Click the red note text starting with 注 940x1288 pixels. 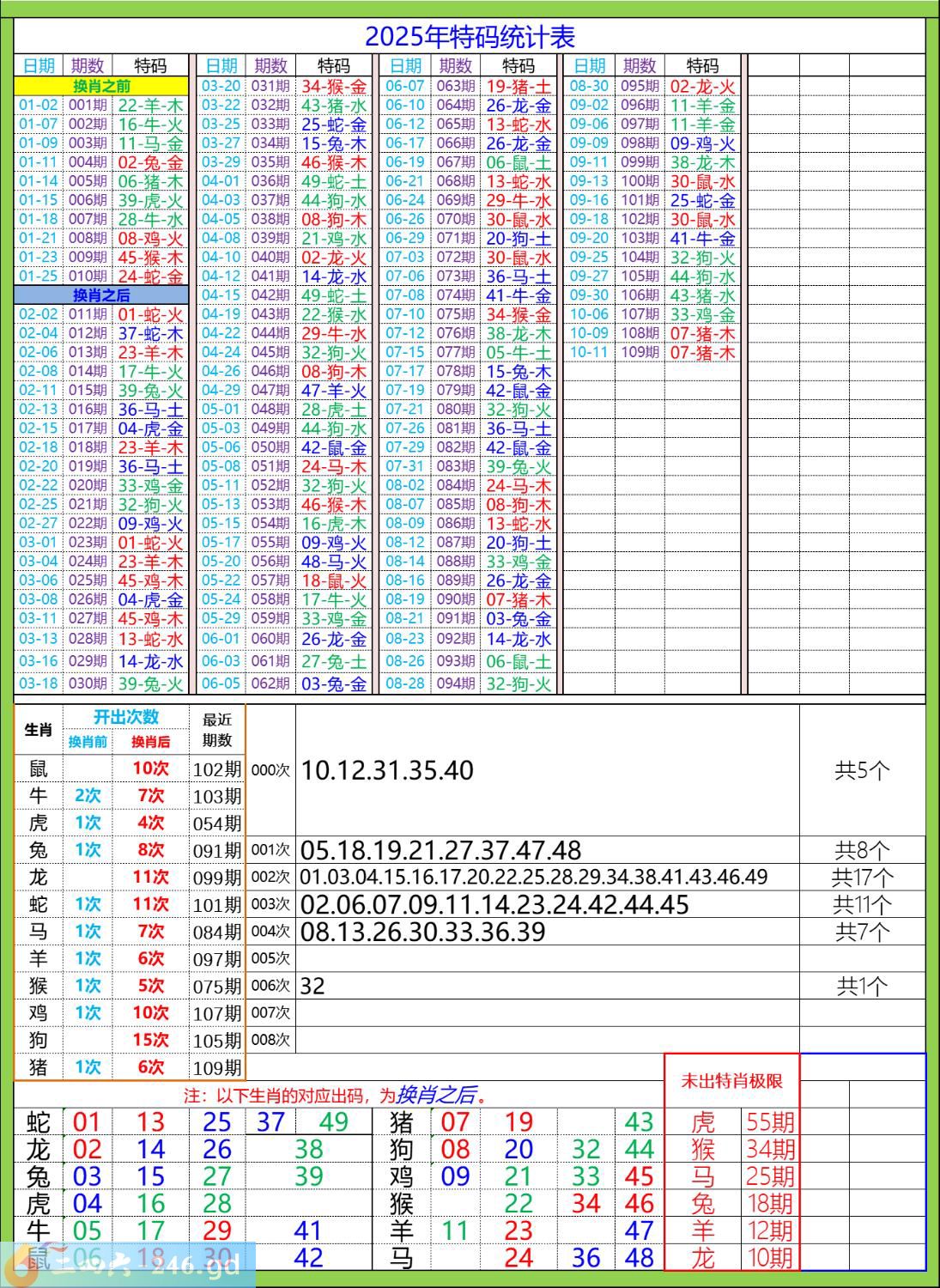pyautogui.click(x=337, y=1096)
